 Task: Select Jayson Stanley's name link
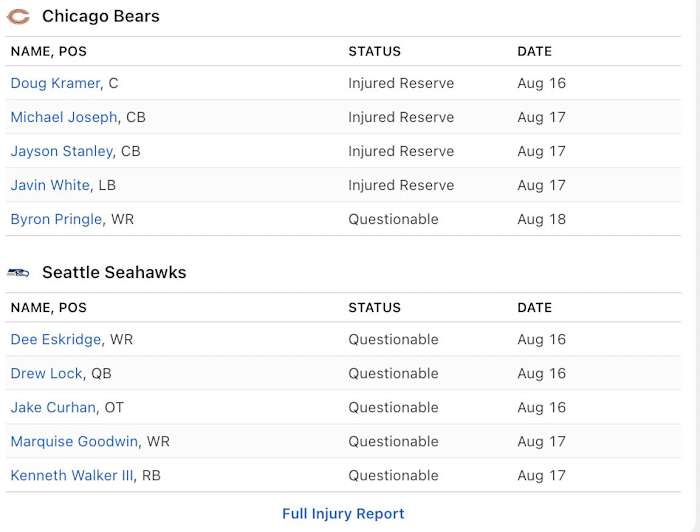[x=61, y=151]
